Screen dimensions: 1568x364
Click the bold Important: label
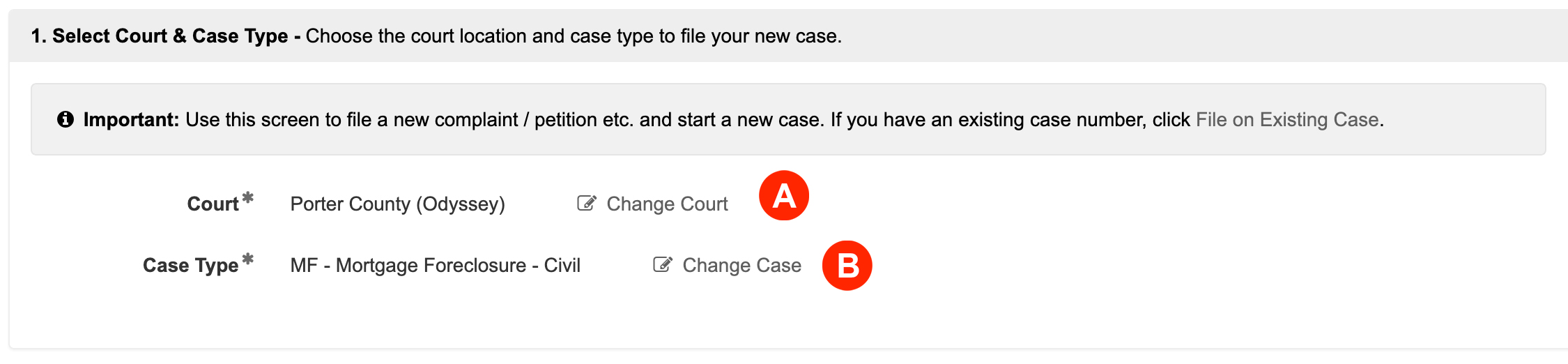[x=132, y=120]
